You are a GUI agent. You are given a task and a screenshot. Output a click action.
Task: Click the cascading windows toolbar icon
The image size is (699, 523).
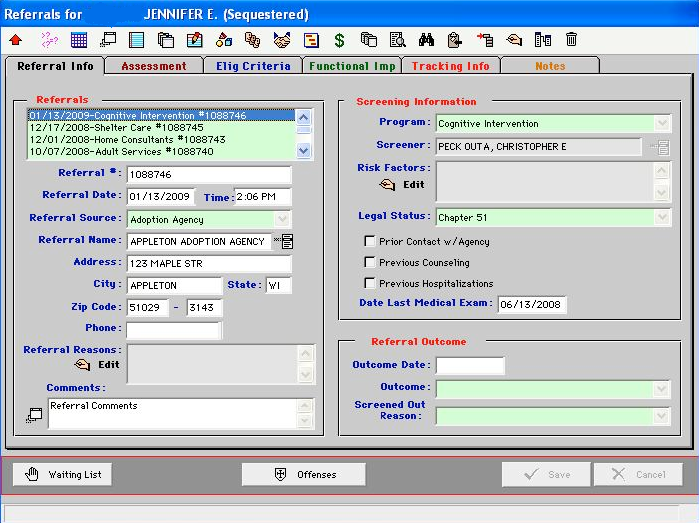tap(108, 40)
